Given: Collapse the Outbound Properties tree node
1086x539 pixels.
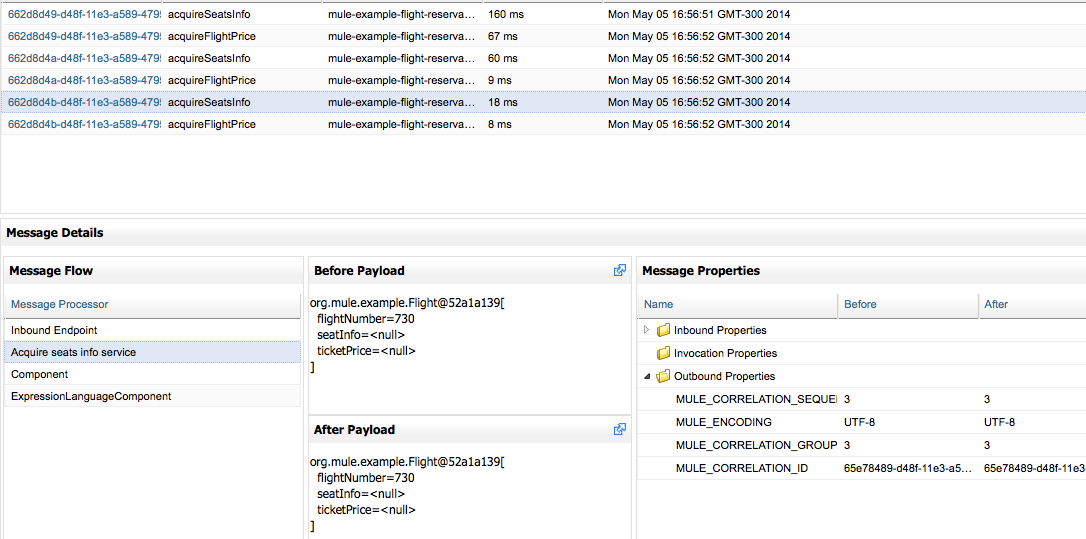Looking at the screenshot, I should click(x=647, y=376).
